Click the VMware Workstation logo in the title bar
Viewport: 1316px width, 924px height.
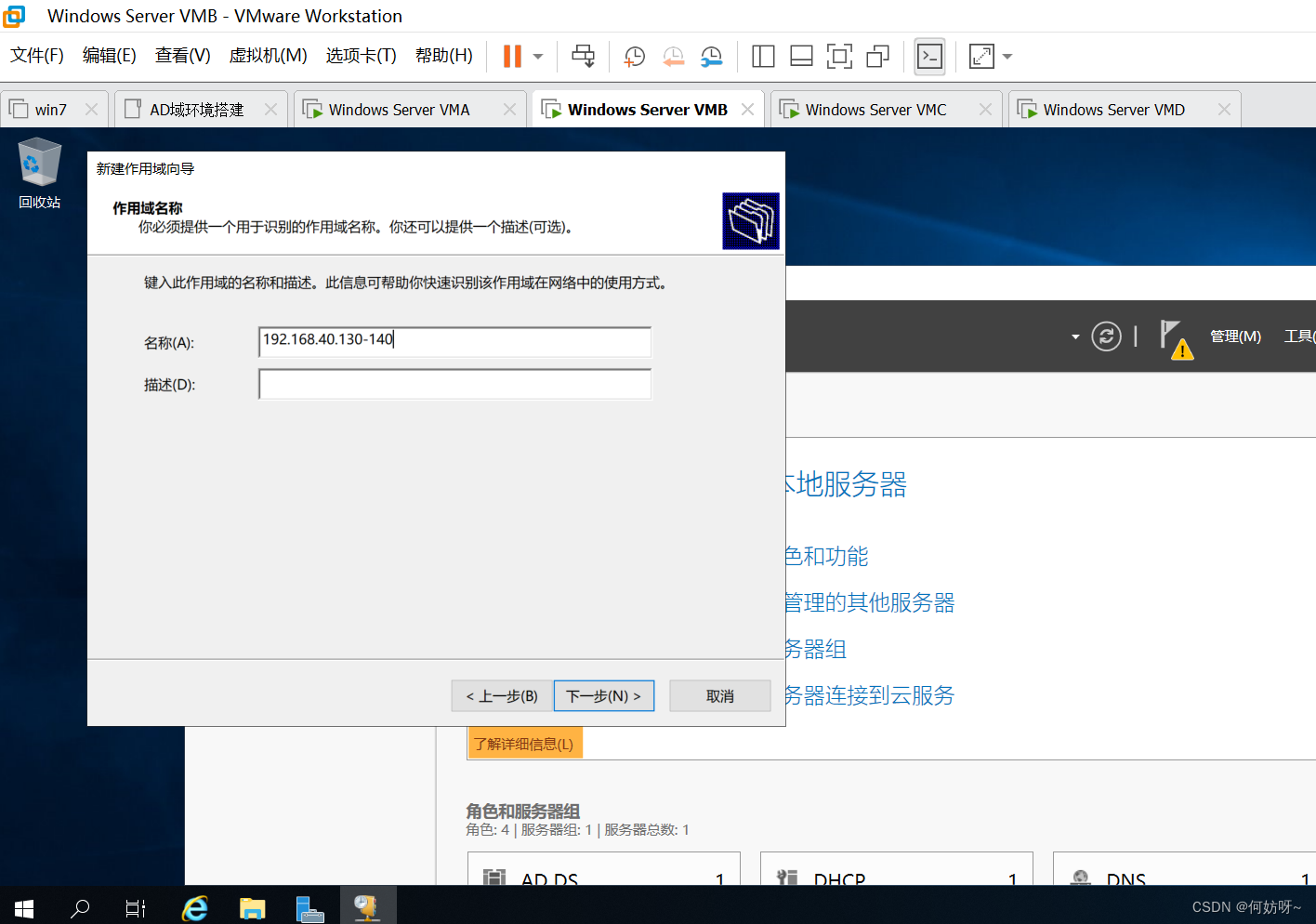click(15, 16)
